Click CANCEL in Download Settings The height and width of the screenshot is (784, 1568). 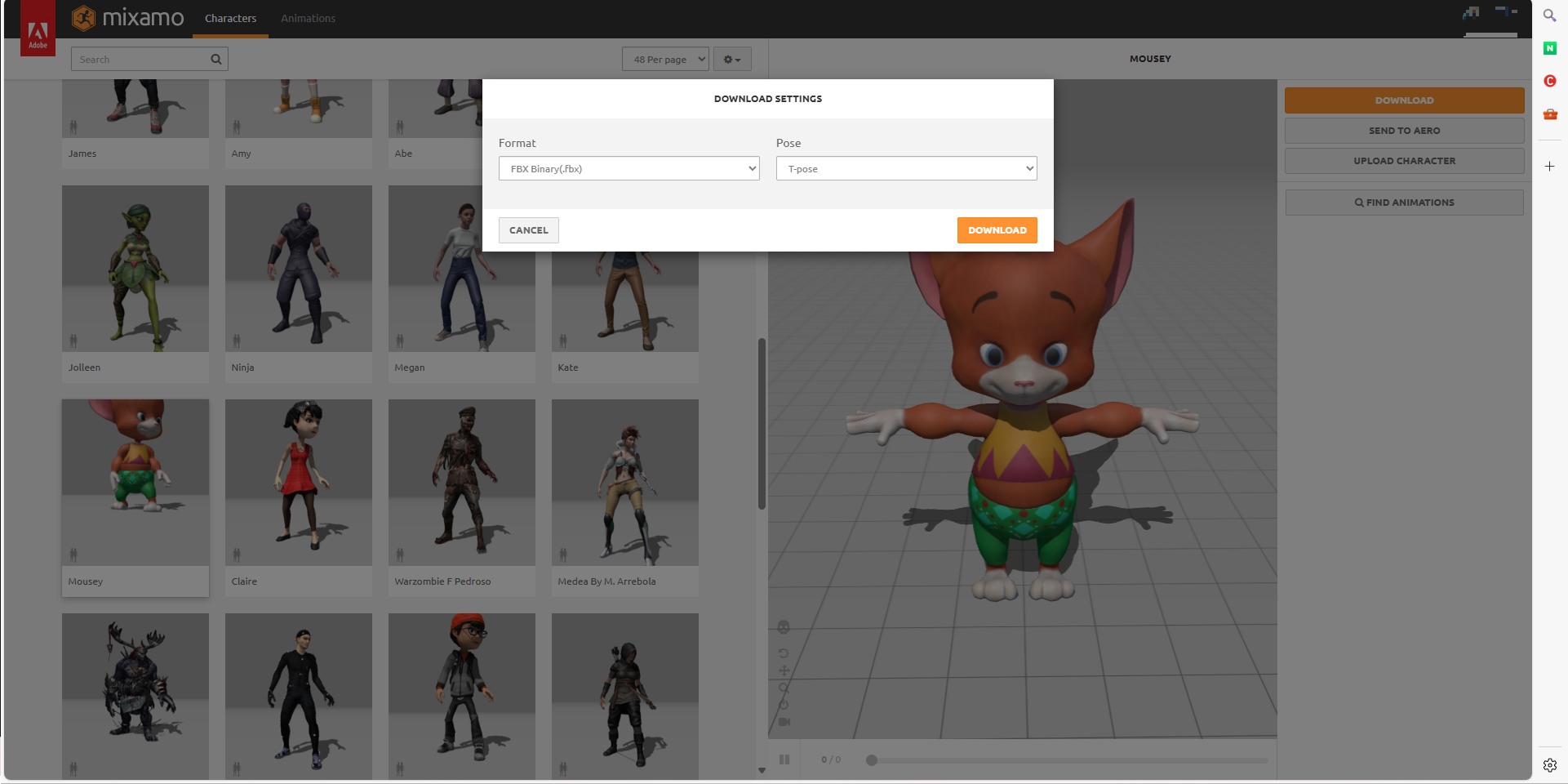pyautogui.click(x=529, y=230)
